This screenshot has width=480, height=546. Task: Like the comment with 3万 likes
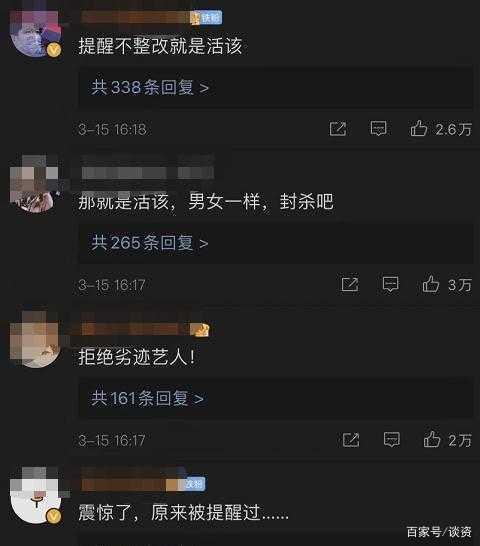click(x=431, y=284)
